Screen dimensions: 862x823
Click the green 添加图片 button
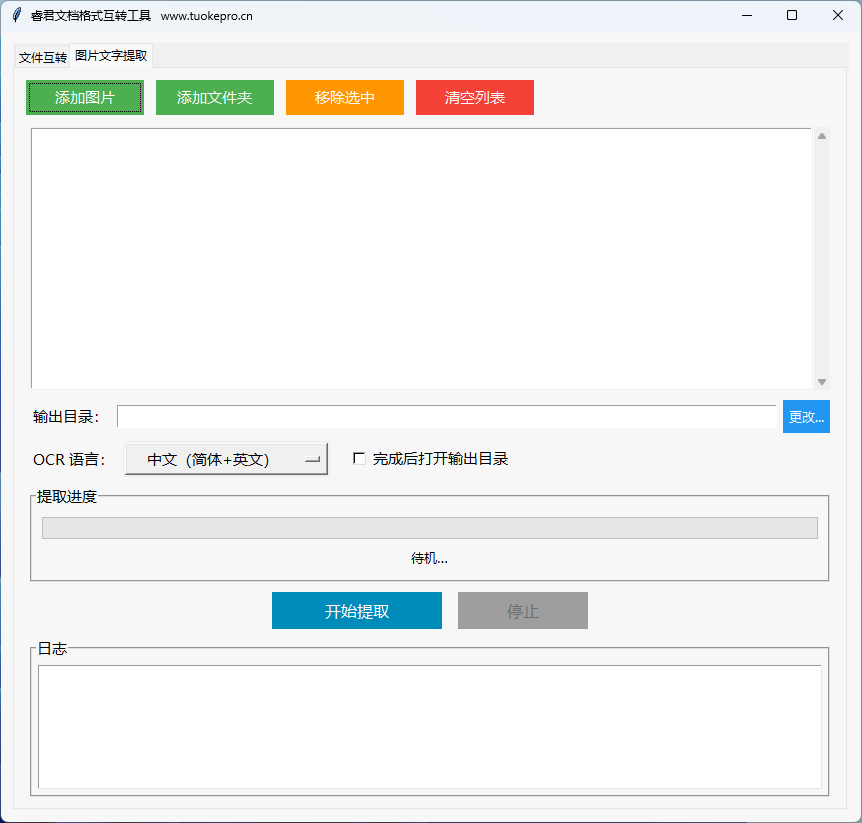click(85, 98)
